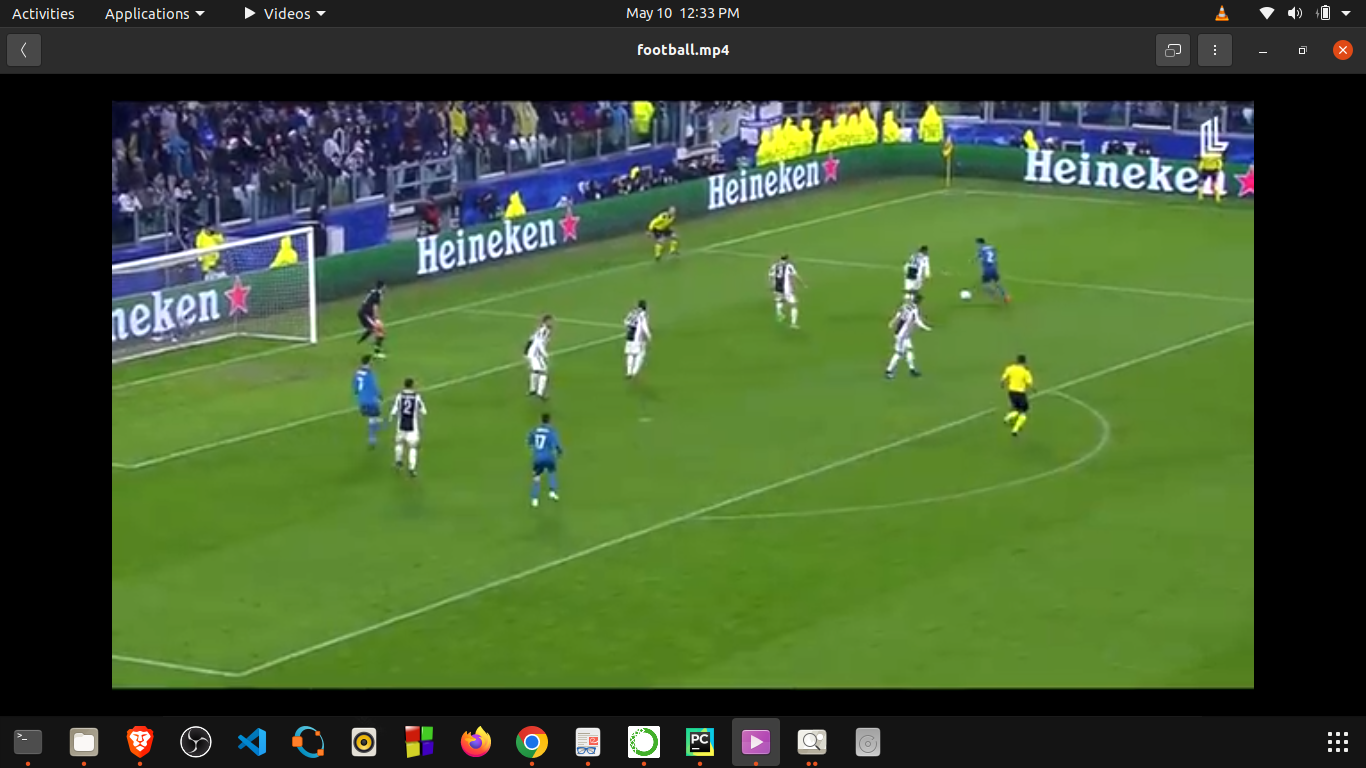The height and width of the screenshot is (768, 1366).
Task: Click Activities in the top bar
Action: point(42,13)
